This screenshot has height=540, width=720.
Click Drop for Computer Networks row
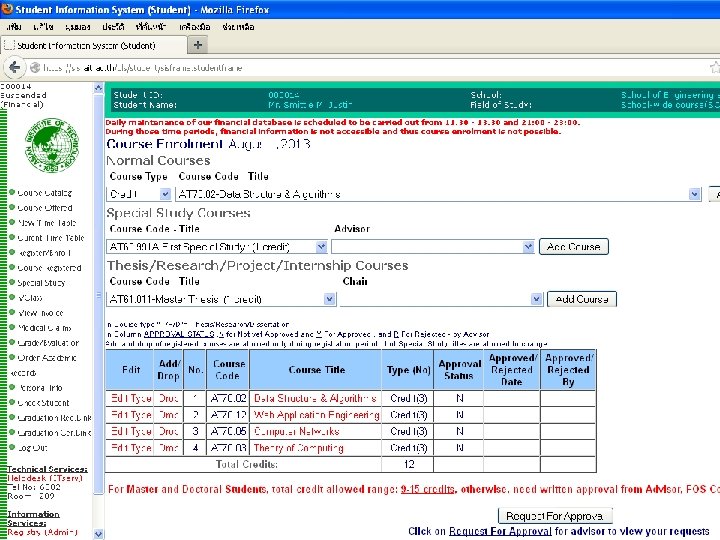(x=169, y=431)
